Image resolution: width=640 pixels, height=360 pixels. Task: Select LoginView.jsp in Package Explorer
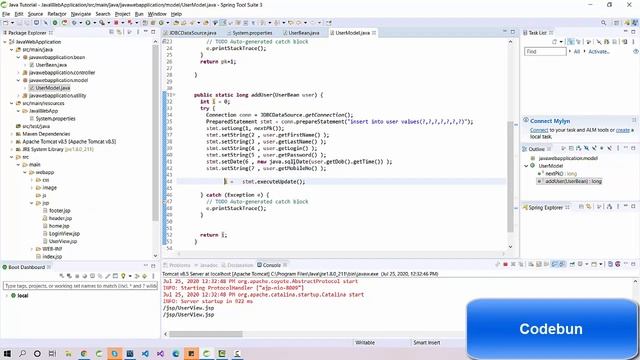[x=64, y=234]
